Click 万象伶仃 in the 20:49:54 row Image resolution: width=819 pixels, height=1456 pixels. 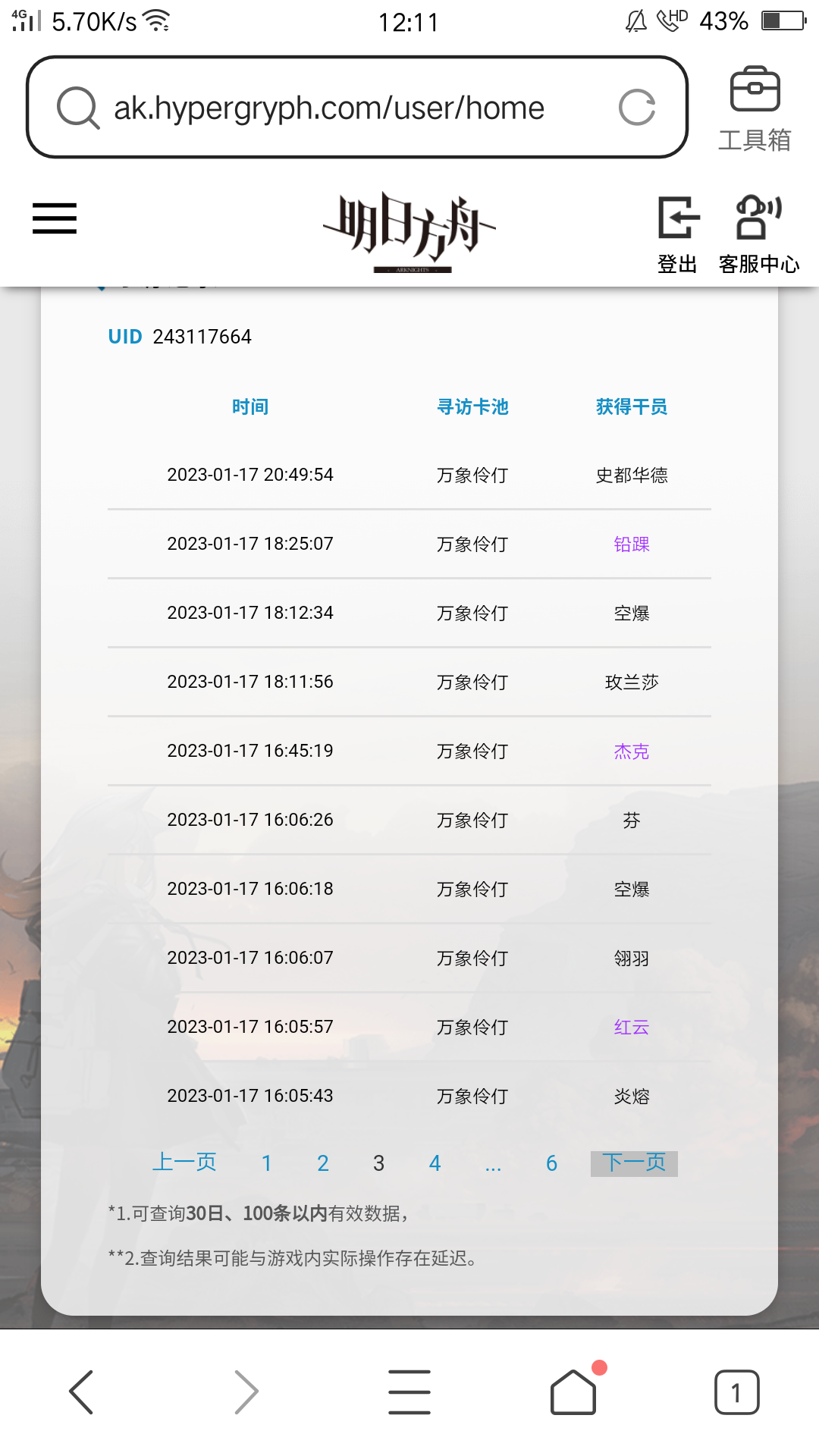click(x=472, y=475)
